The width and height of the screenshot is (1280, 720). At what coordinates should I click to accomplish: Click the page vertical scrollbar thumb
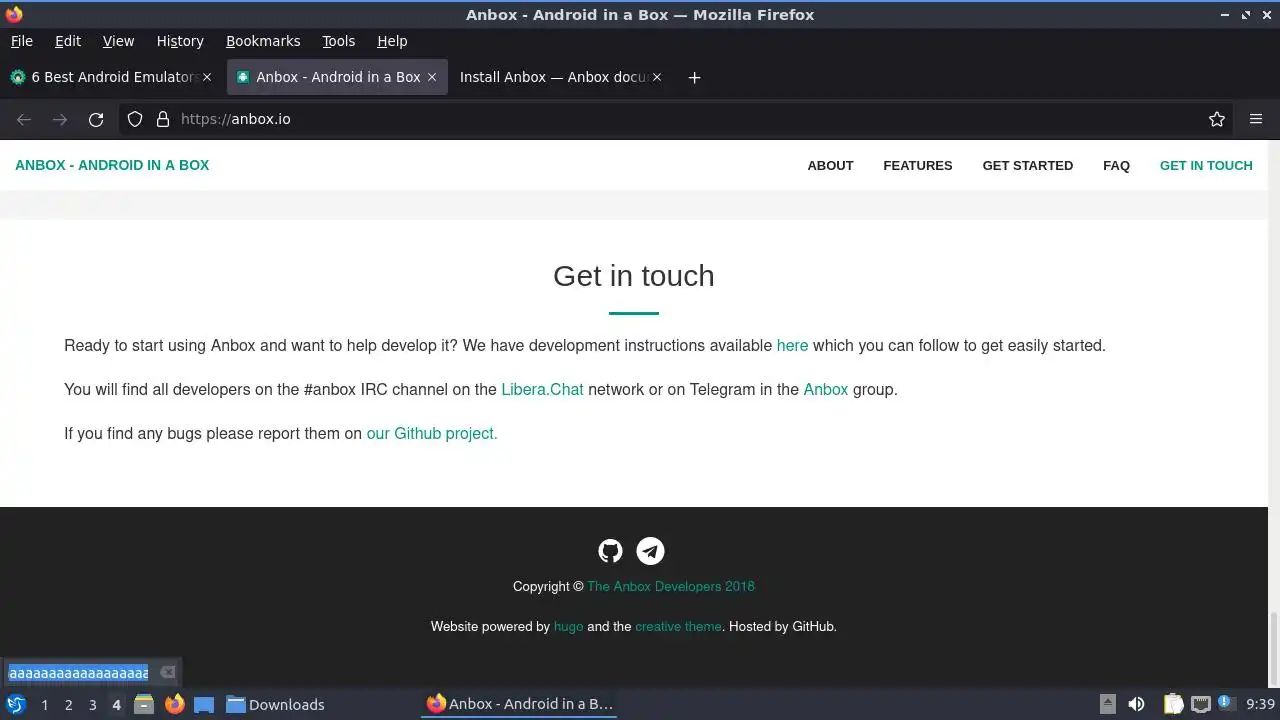(1273, 648)
